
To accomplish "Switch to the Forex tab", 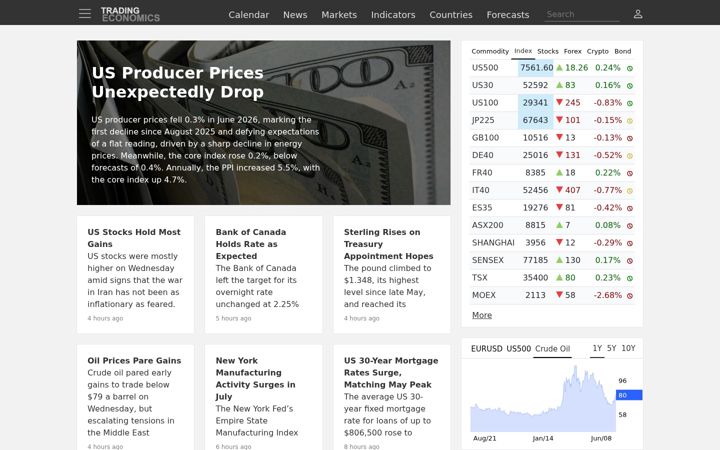I will click(573, 51).
